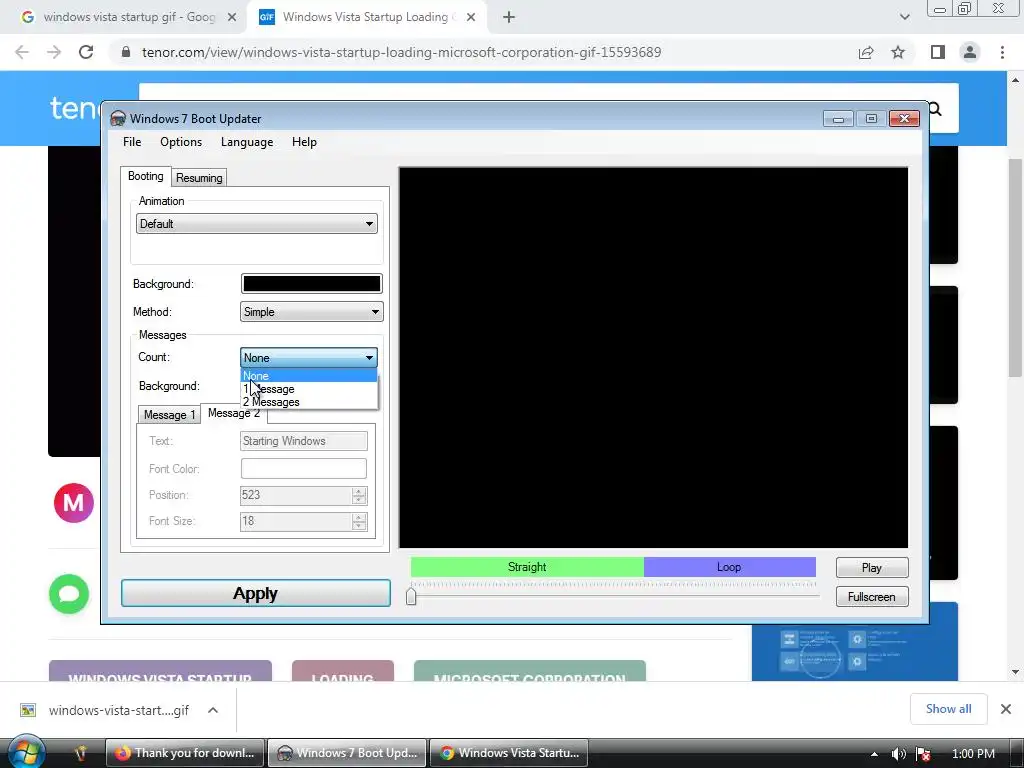Open the Method Simple dropdown
This screenshot has height=768, width=1024.
(312, 312)
